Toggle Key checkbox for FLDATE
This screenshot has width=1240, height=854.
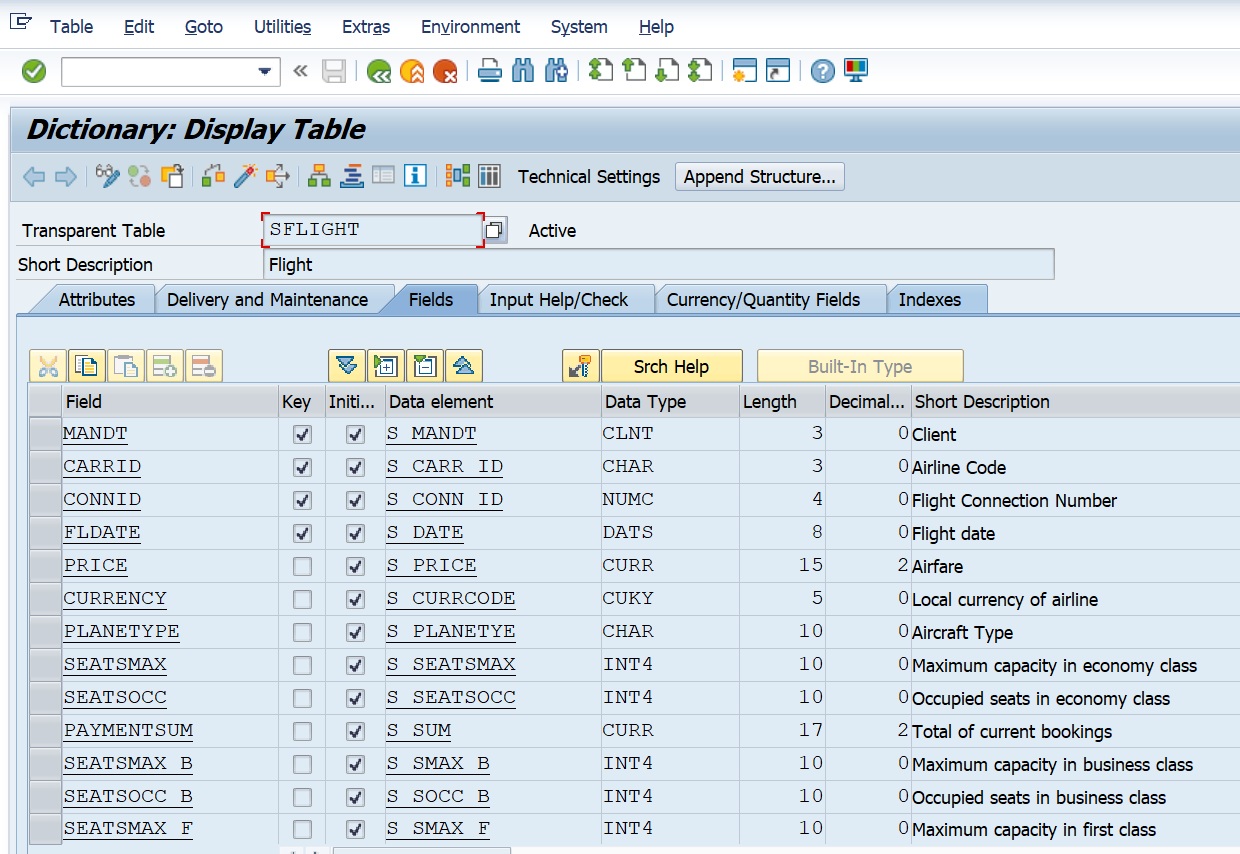point(302,534)
